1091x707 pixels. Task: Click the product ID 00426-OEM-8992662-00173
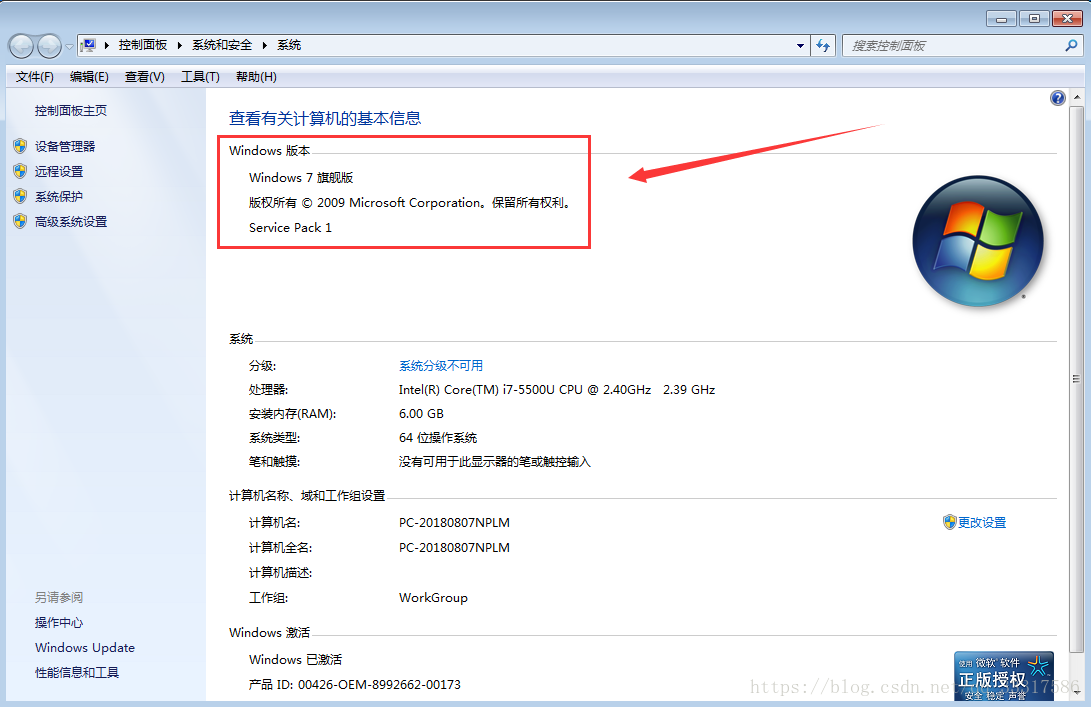pyautogui.click(x=379, y=685)
